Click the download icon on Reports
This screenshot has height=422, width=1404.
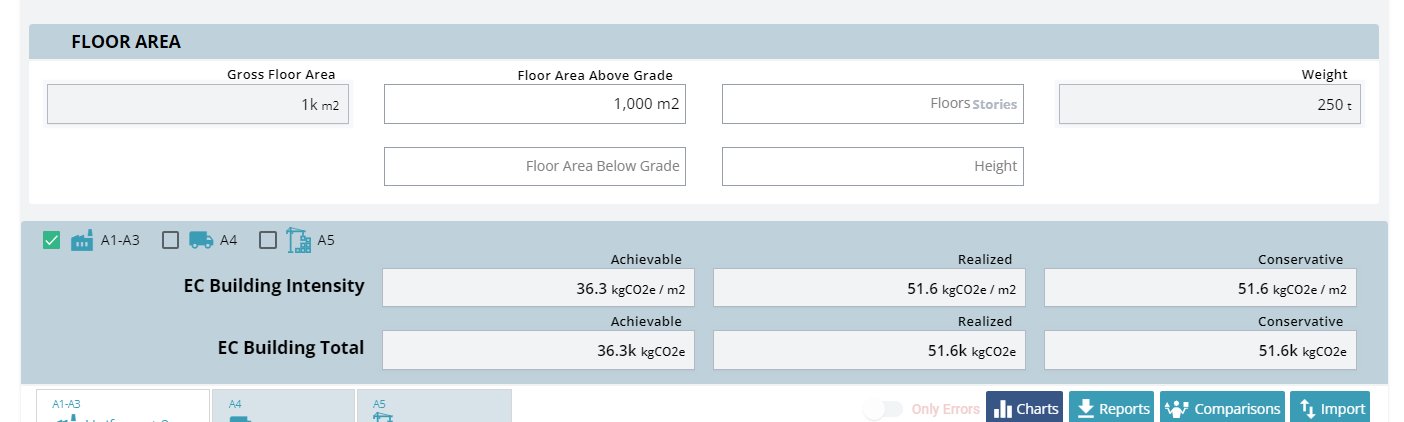pos(1084,409)
